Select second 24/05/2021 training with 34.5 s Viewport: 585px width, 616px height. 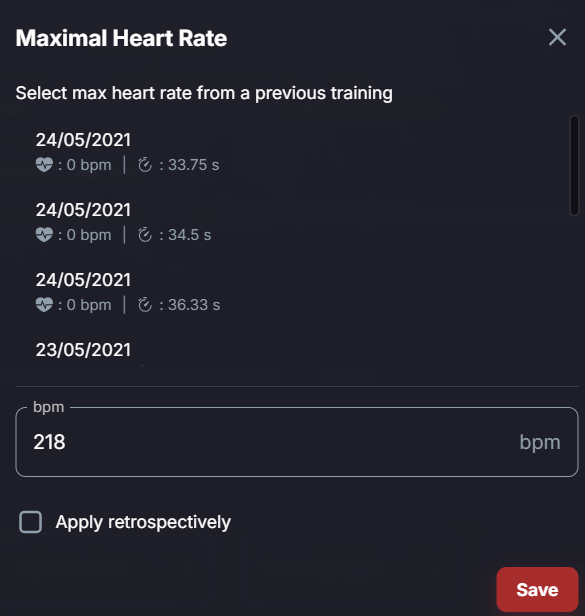point(291,222)
